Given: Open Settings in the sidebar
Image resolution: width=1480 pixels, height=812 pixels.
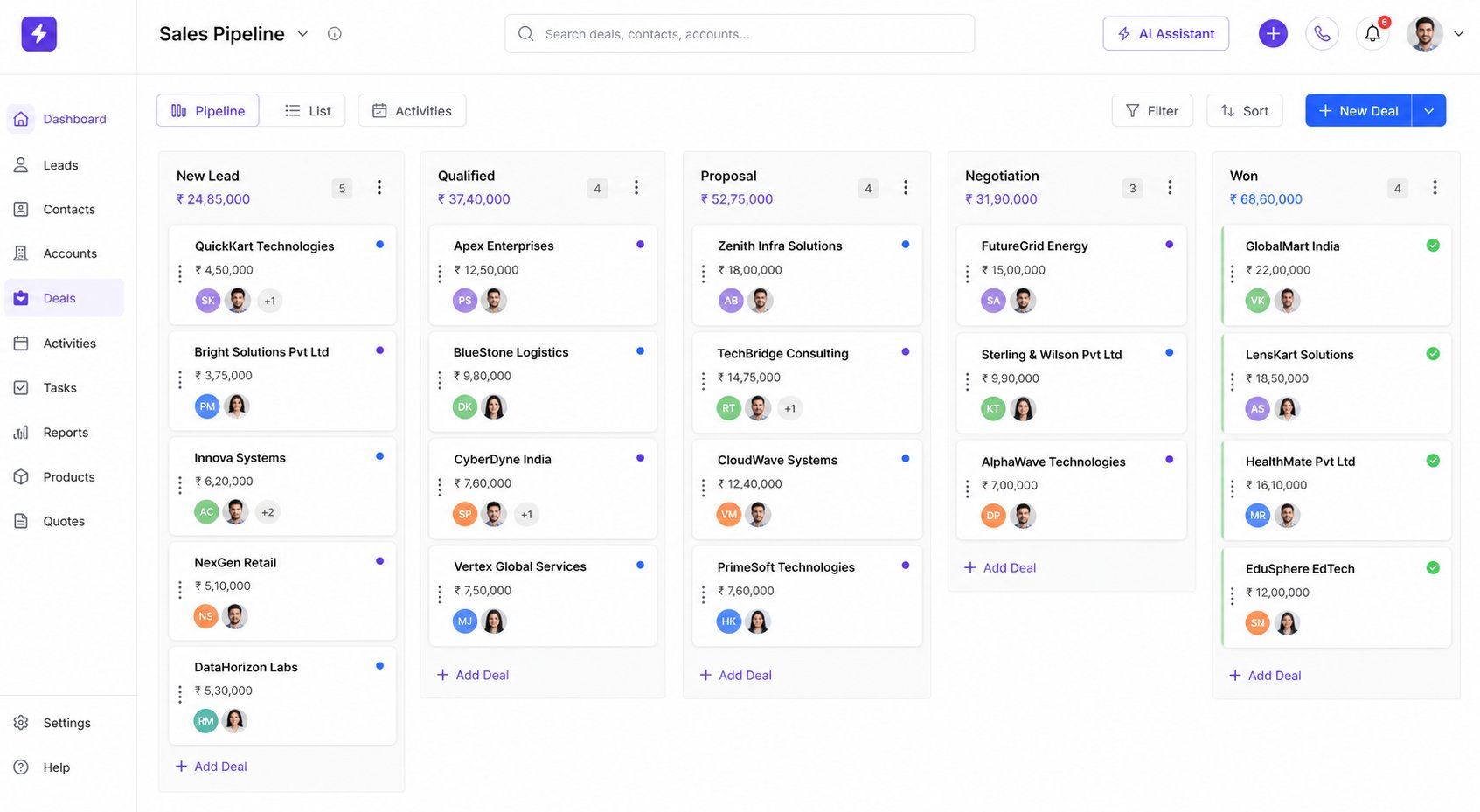Looking at the screenshot, I should tap(65, 723).
